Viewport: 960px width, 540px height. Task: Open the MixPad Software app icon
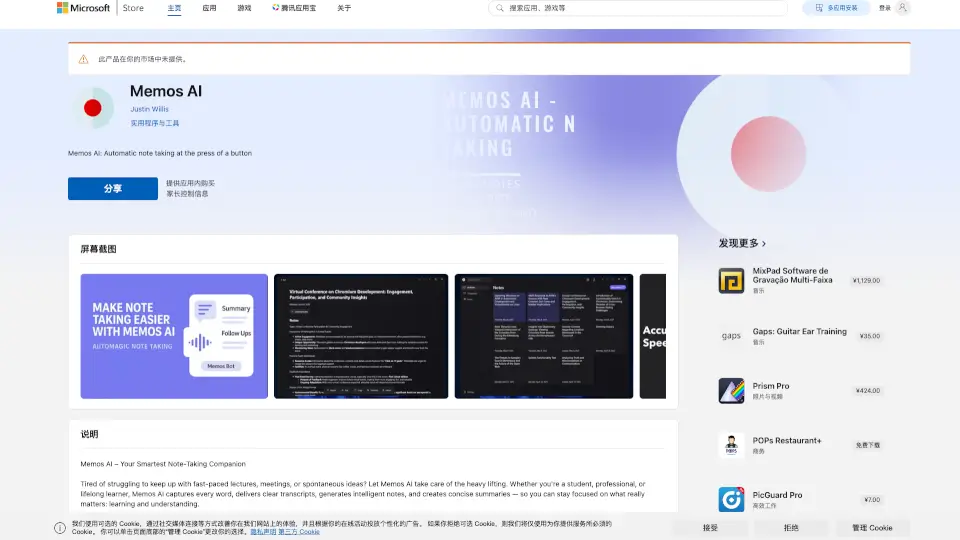tap(731, 280)
